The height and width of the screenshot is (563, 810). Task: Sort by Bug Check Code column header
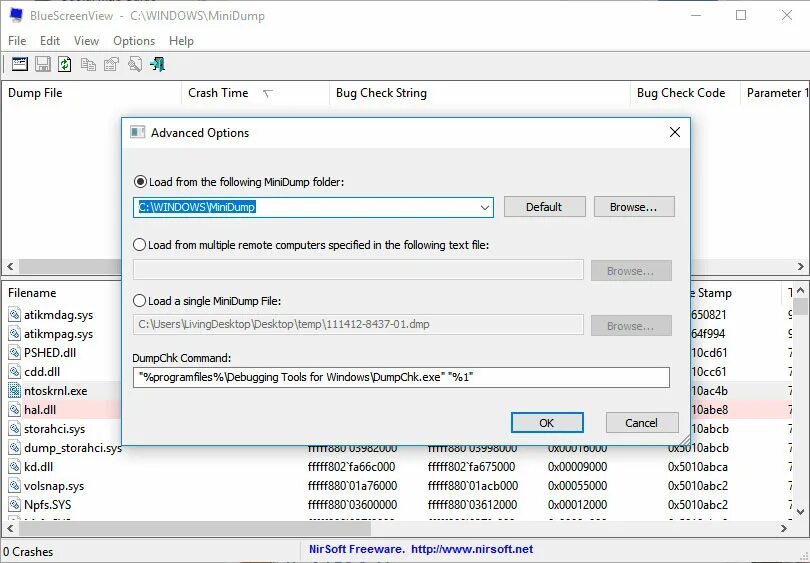(x=685, y=93)
